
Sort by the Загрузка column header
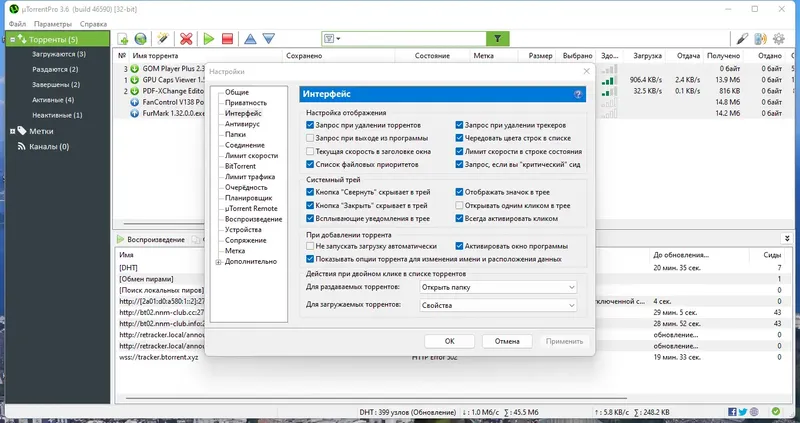(647, 56)
